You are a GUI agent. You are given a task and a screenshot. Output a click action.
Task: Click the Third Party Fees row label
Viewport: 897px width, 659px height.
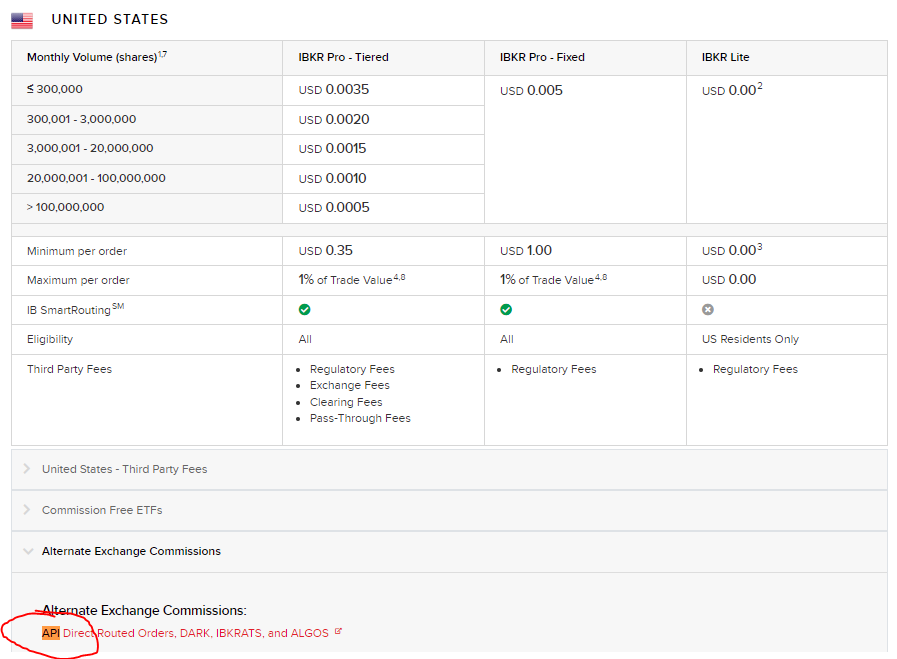point(69,369)
